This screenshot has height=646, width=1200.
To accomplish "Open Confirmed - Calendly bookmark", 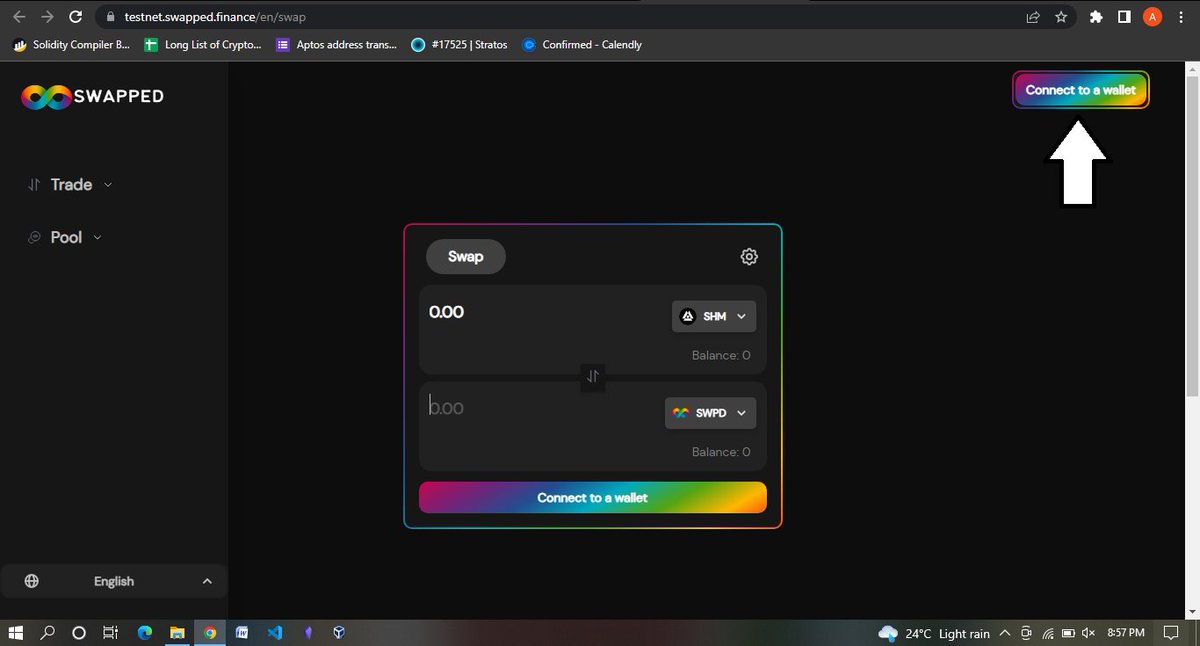I will click(582, 45).
